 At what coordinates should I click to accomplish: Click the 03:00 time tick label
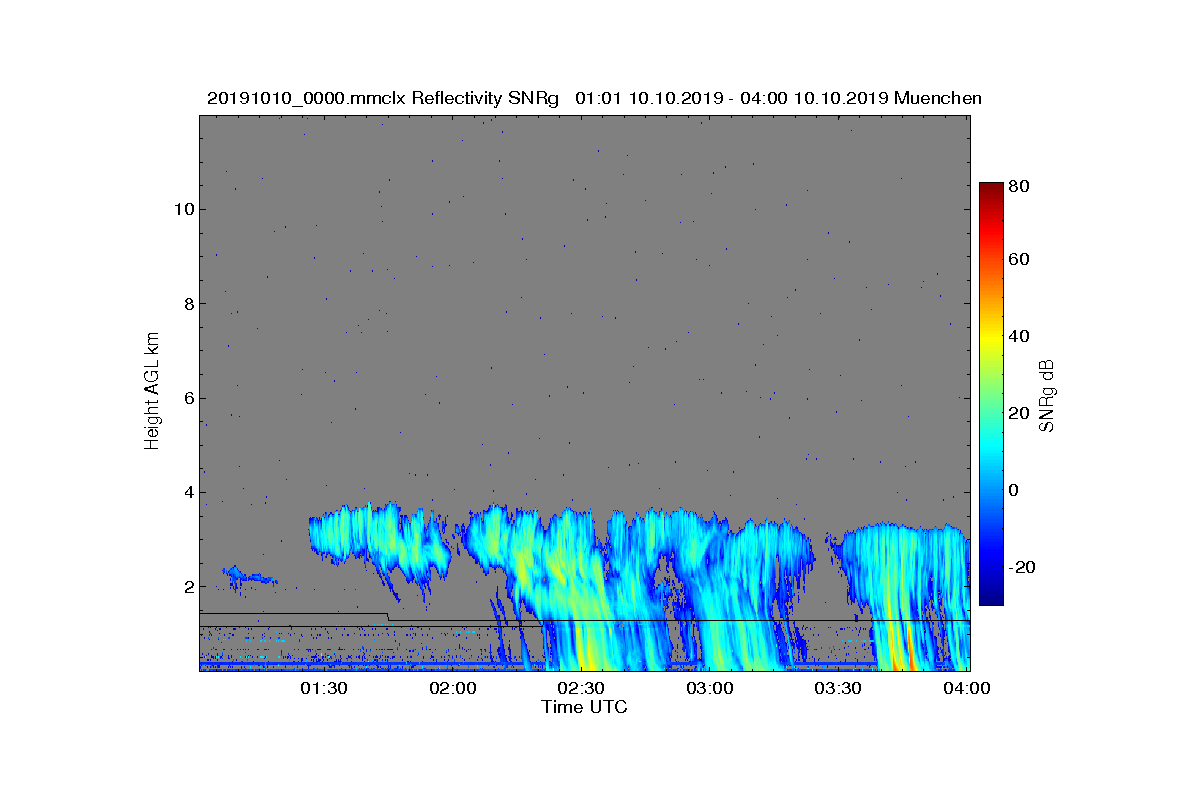tap(710, 688)
